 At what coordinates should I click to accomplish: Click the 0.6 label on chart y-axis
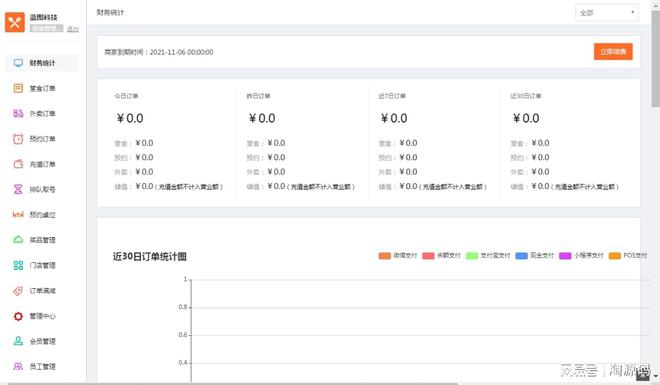(183, 335)
